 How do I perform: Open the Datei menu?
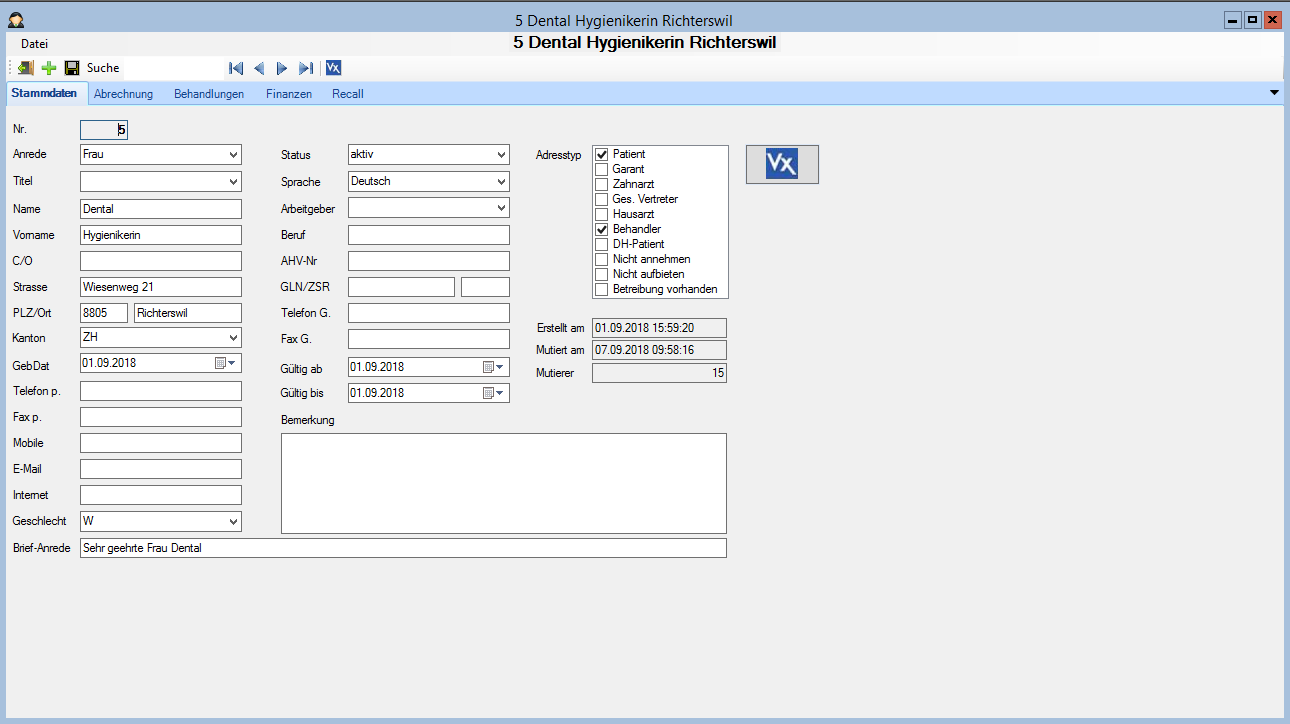(x=34, y=44)
